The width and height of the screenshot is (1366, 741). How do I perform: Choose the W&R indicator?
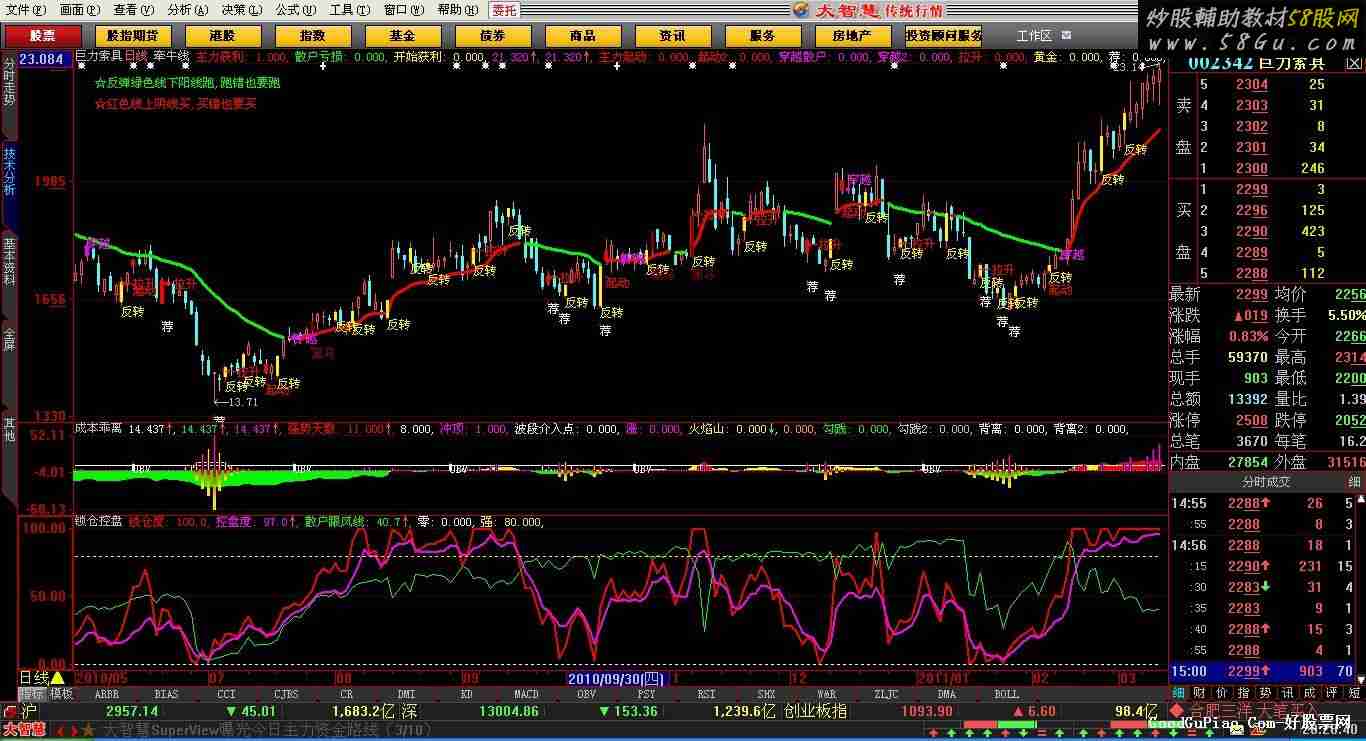click(826, 694)
